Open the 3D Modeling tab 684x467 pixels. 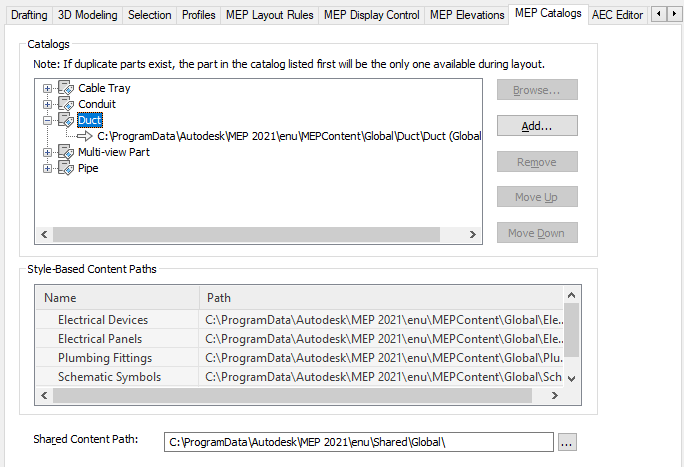(x=87, y=15)
